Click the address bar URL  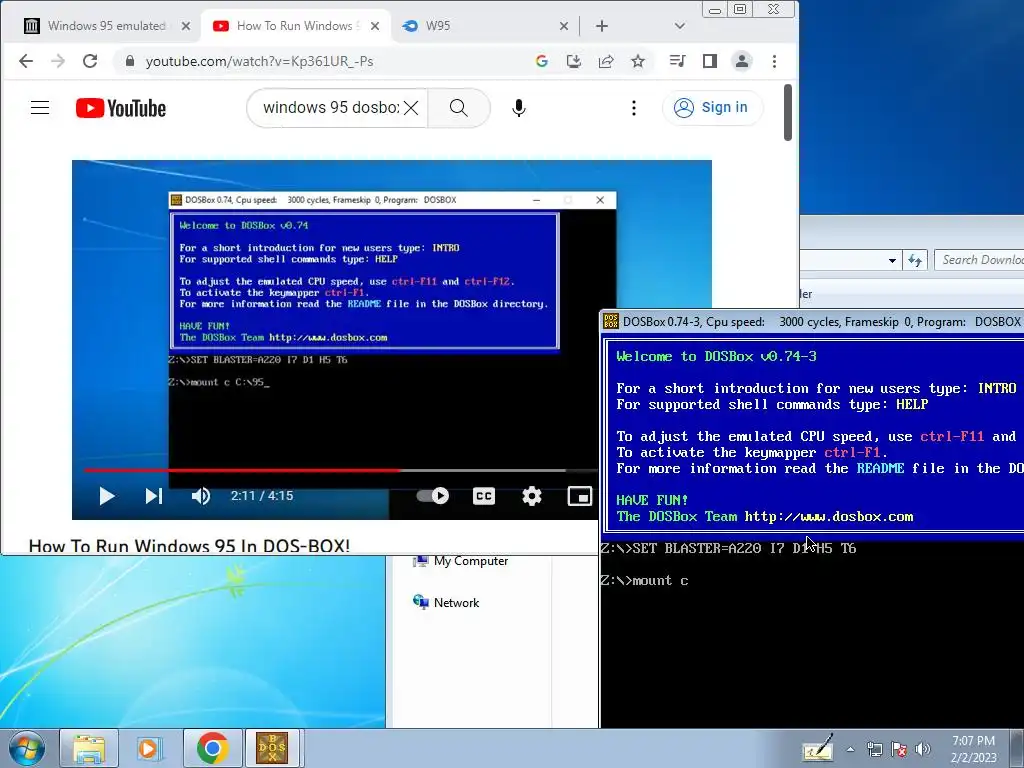pyautogui.click(x=259, y=61)
